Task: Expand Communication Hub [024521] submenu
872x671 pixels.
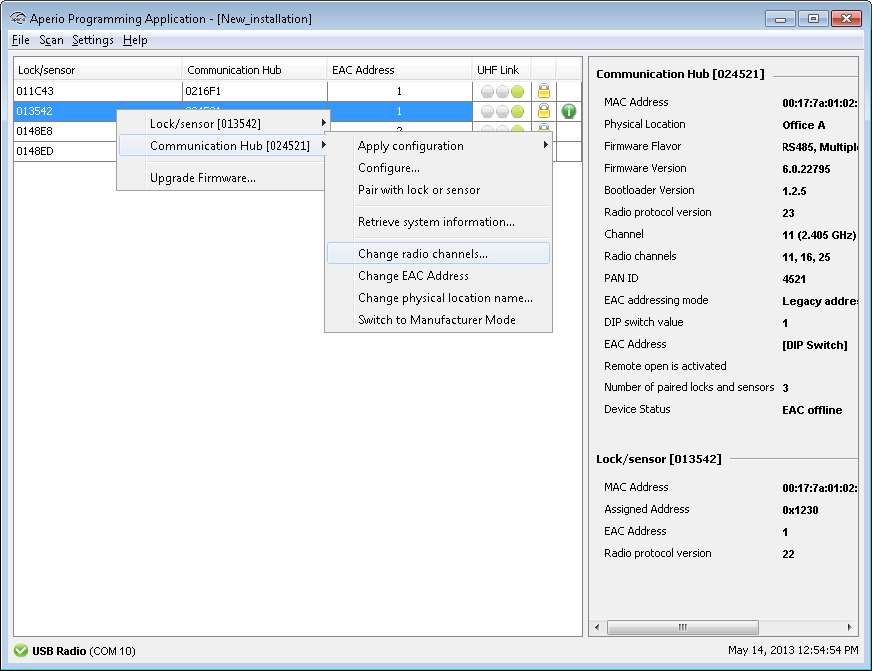Action: 224,146
